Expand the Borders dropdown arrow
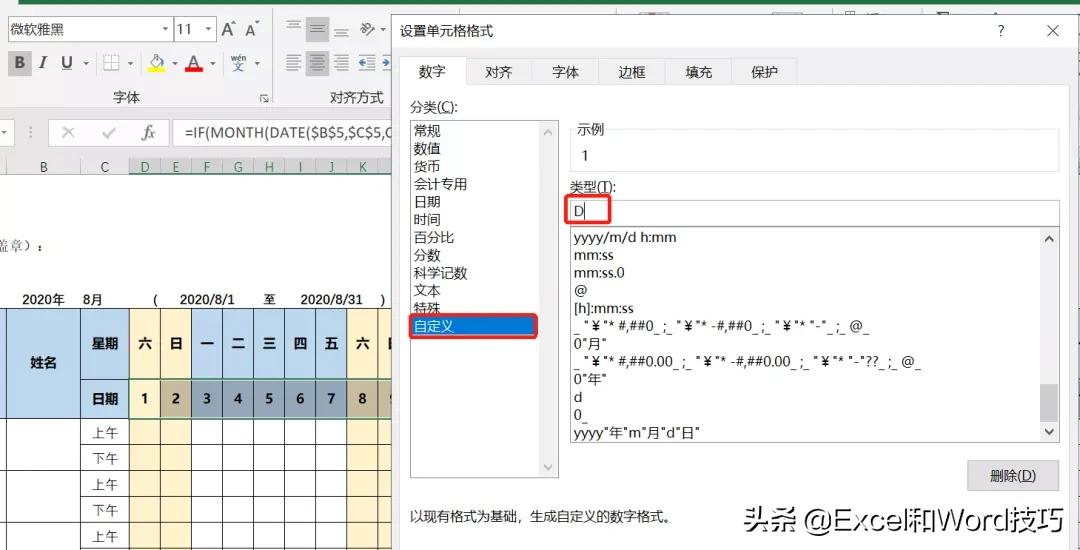Image resolution: width=1080 pixels, height=550 pixels. pos(130,63)
